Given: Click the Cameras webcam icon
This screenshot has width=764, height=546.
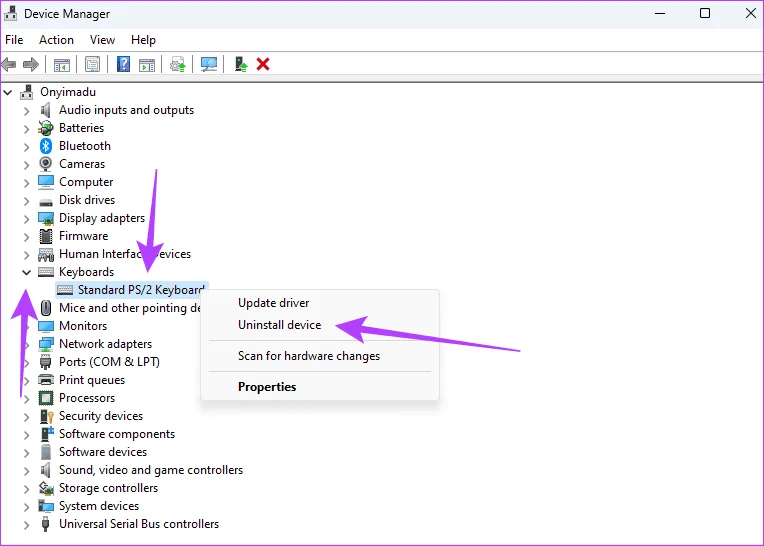Looking at the screenshot, I should pyautogui.click(x=46, y=164).
